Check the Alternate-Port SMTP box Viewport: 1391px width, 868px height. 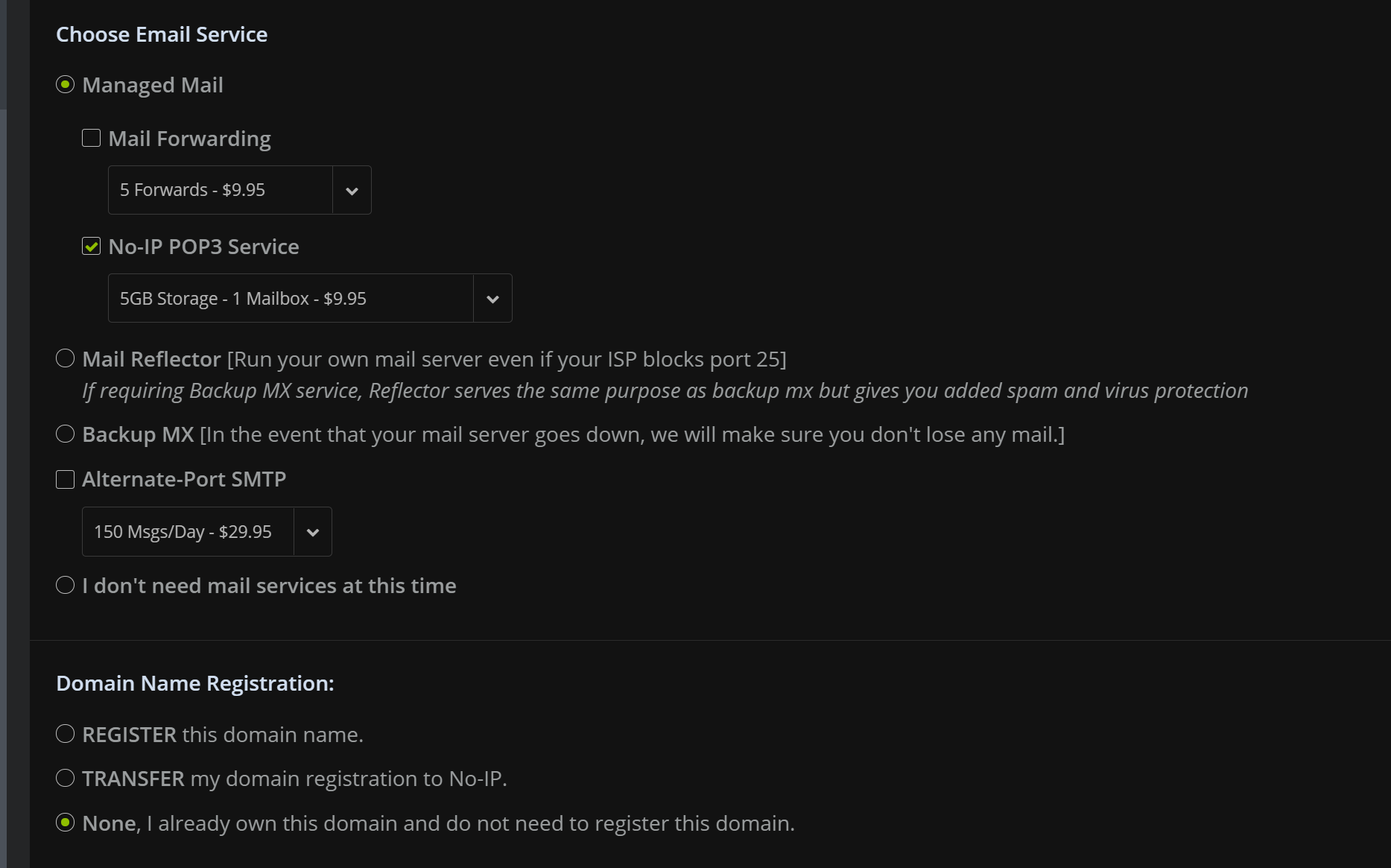point(65,479)
